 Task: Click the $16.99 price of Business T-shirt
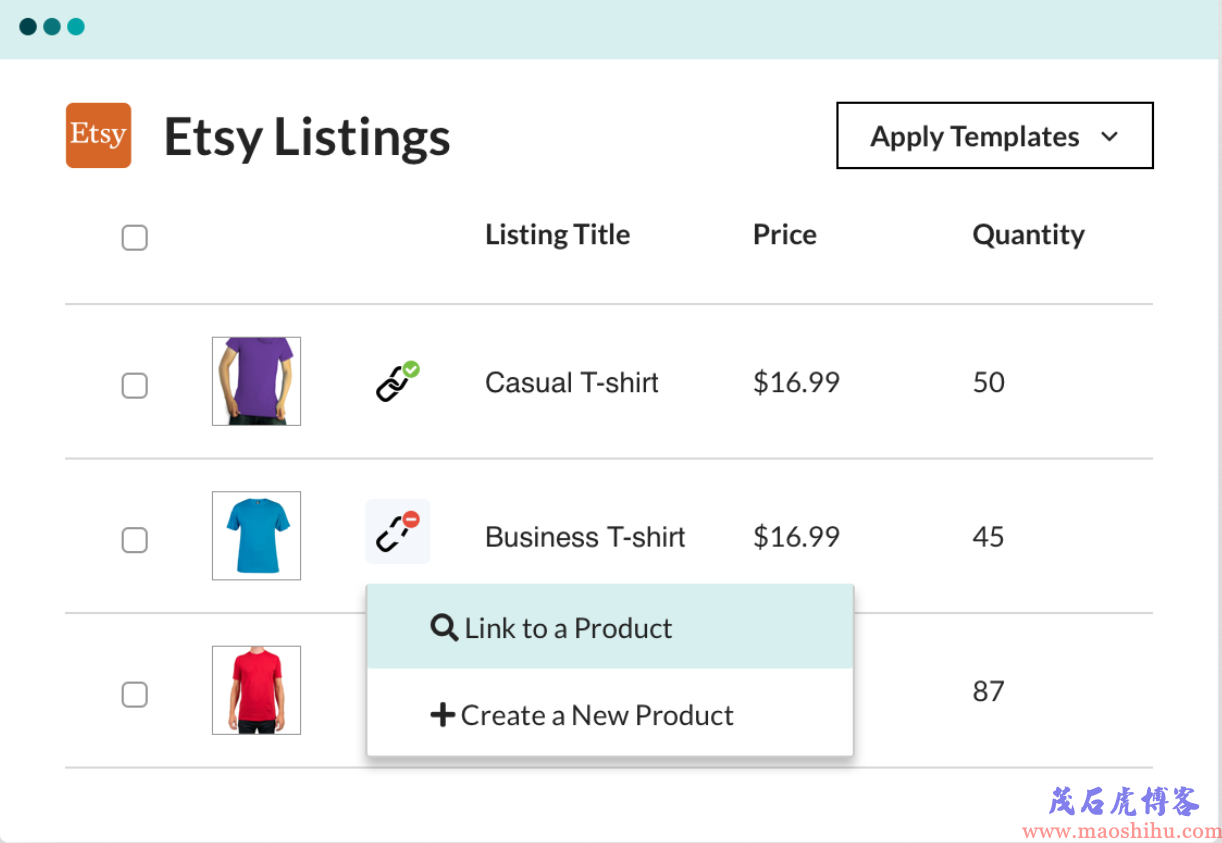click(x=796, y=537)
